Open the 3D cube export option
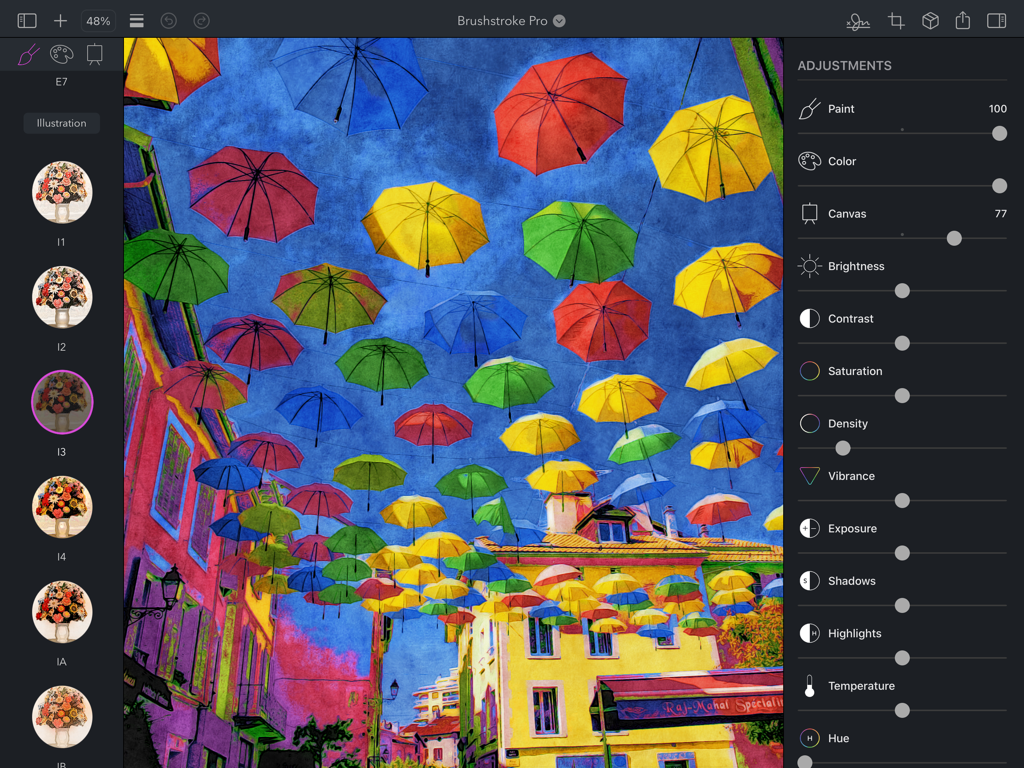 point(930,20)
